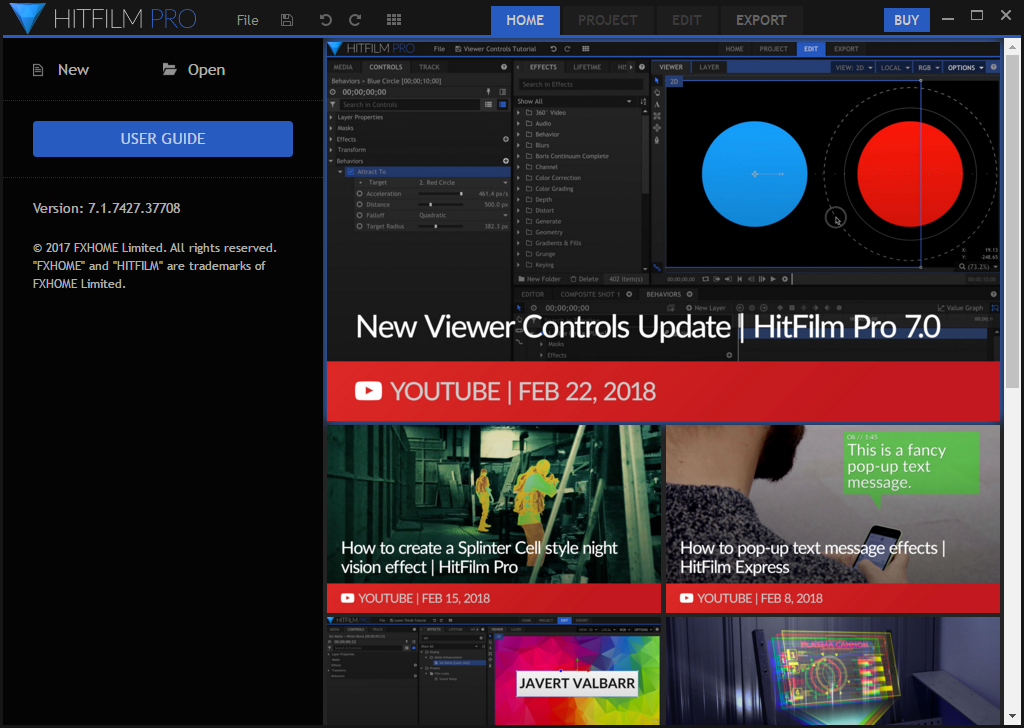Open the File menu
Screen dimensions: 1024x728
[247, 20]
